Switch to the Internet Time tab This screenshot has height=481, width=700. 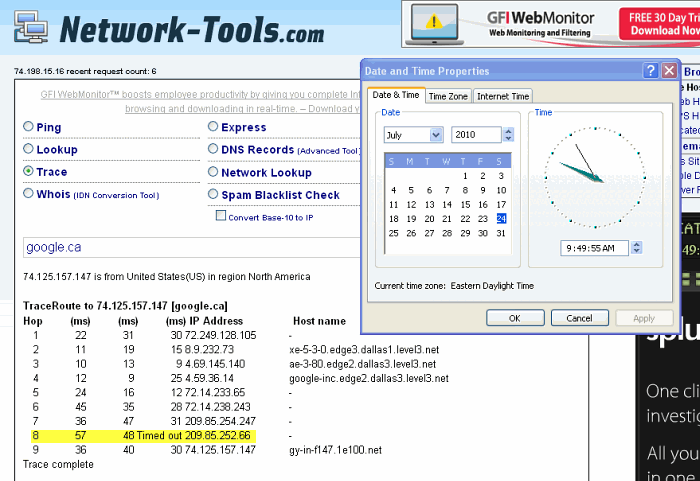coord(503,96)
